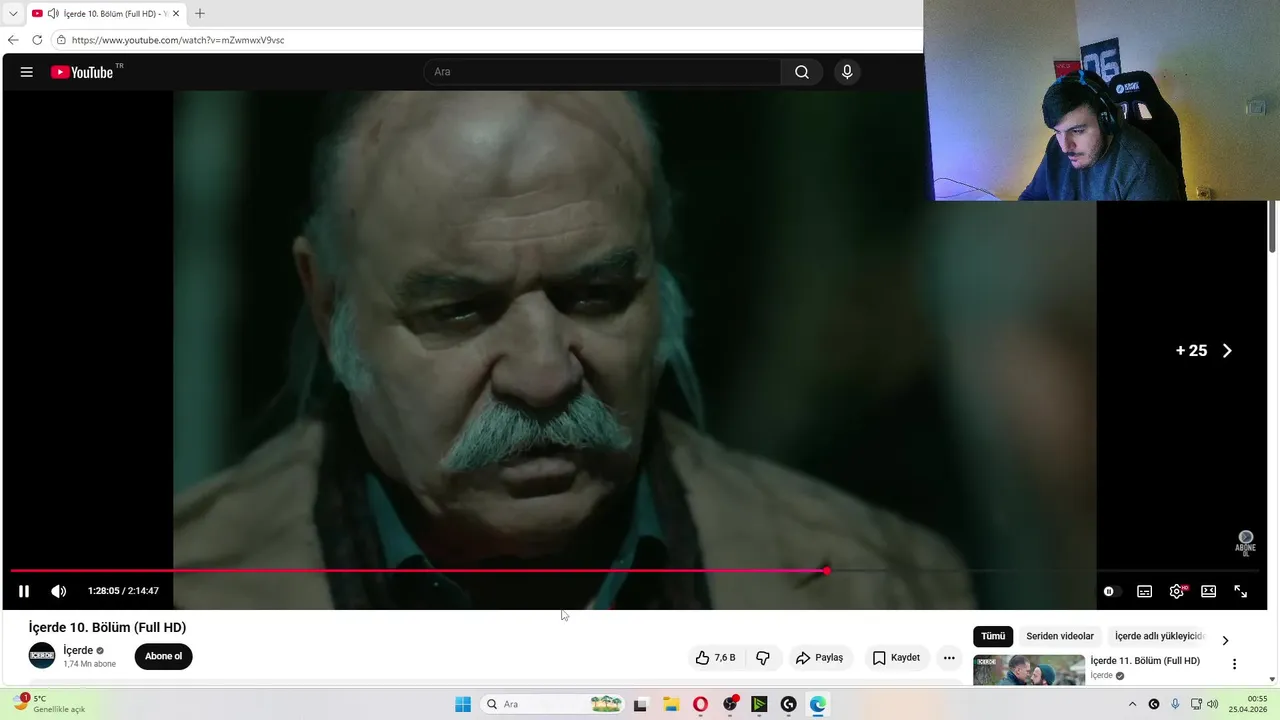Open a new browser tab with plus
The image size is (1280, 720).
tap(199, 14)
